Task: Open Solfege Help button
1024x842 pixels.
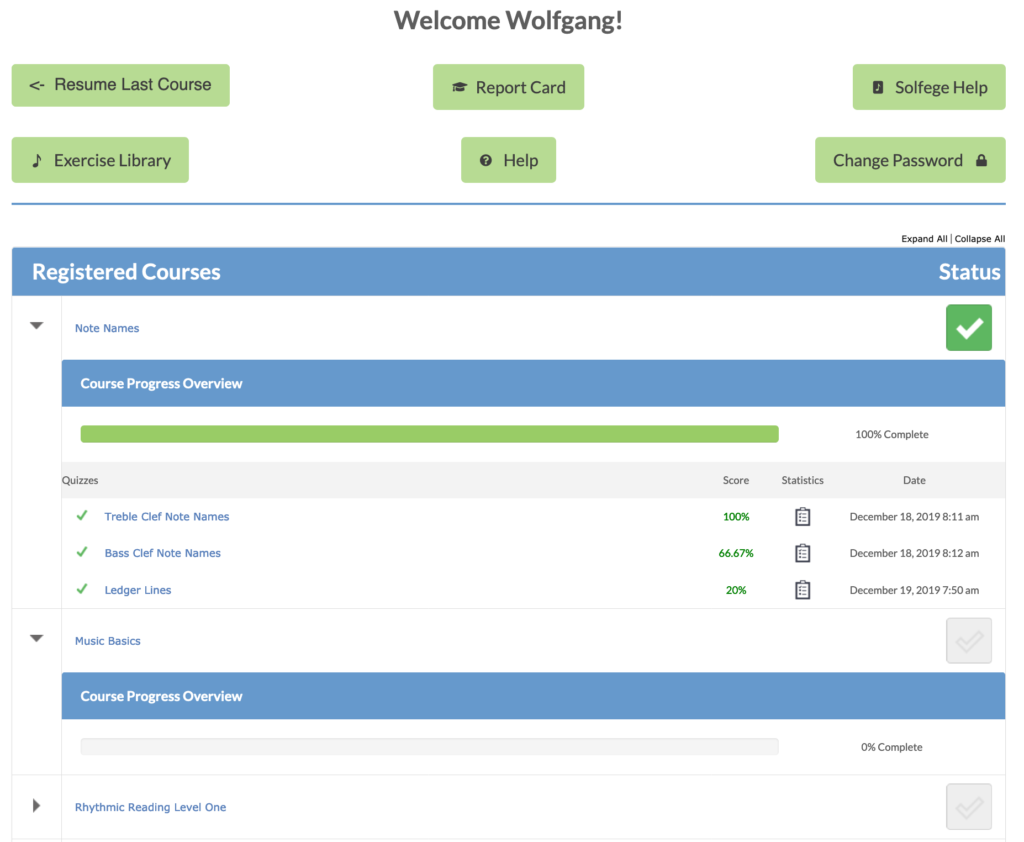Action: point(929,88)
